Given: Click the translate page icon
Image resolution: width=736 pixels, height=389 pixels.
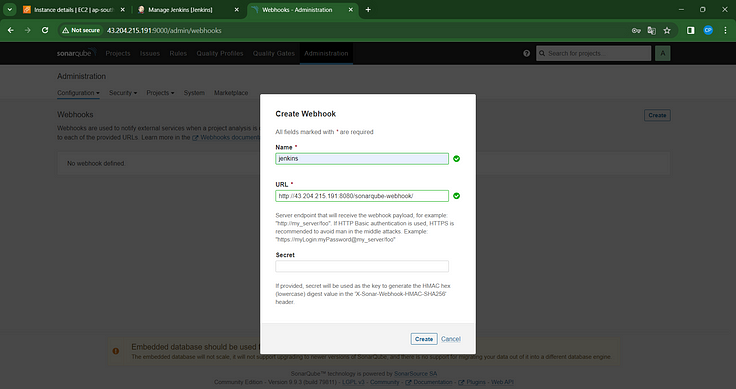Looking at the screenshot, I should pyautogui.click(x=652, y=31).
